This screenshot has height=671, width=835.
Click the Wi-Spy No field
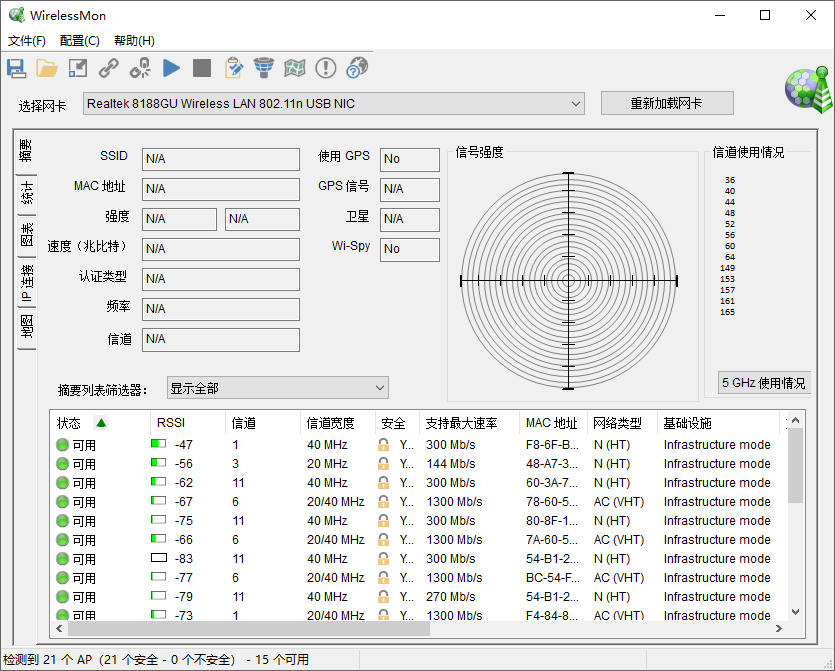(410, 249)
